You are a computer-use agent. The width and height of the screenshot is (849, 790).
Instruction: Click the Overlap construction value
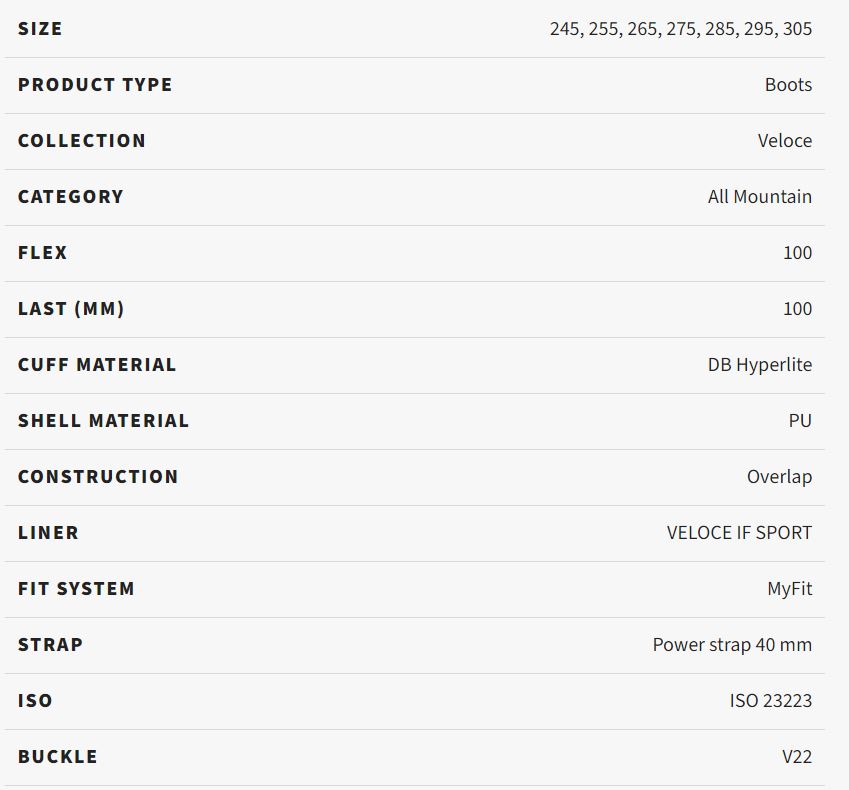coord(779,477)
